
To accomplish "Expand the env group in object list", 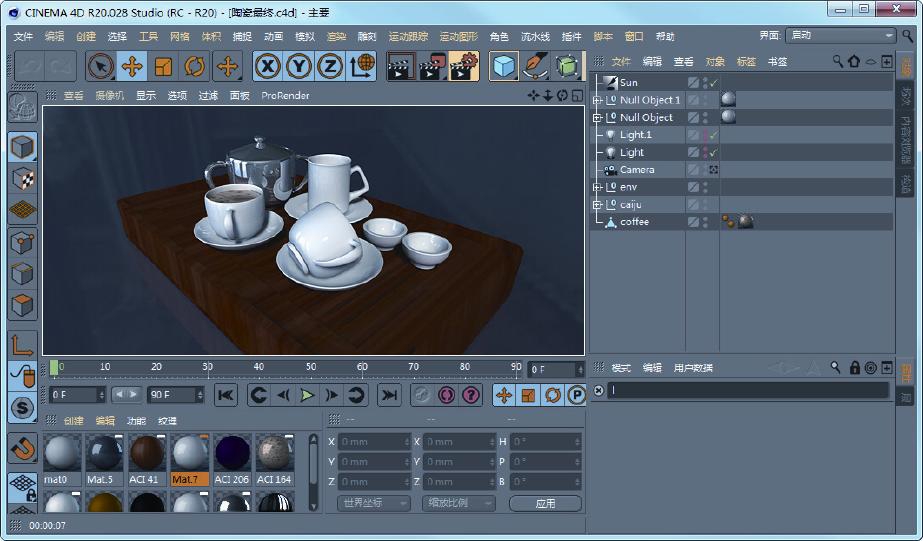I will point(597,187).
